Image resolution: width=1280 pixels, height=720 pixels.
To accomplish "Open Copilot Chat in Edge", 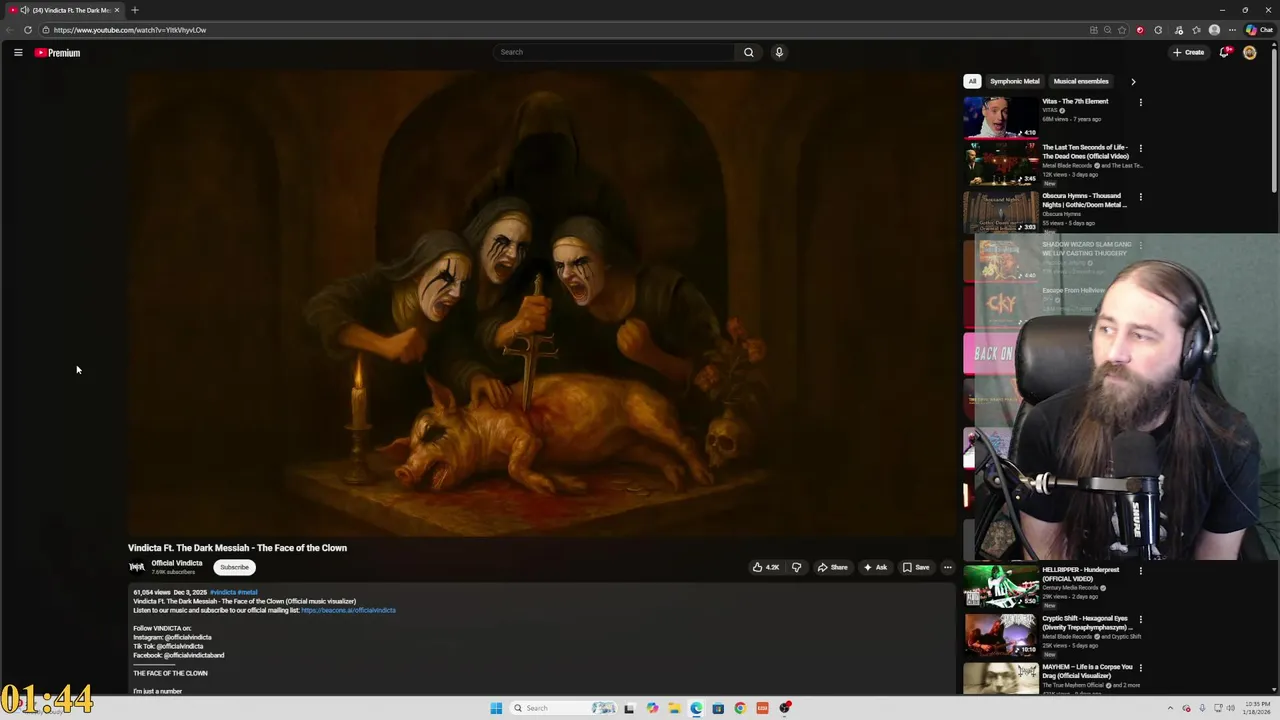I will click(x=1259, y=30).
